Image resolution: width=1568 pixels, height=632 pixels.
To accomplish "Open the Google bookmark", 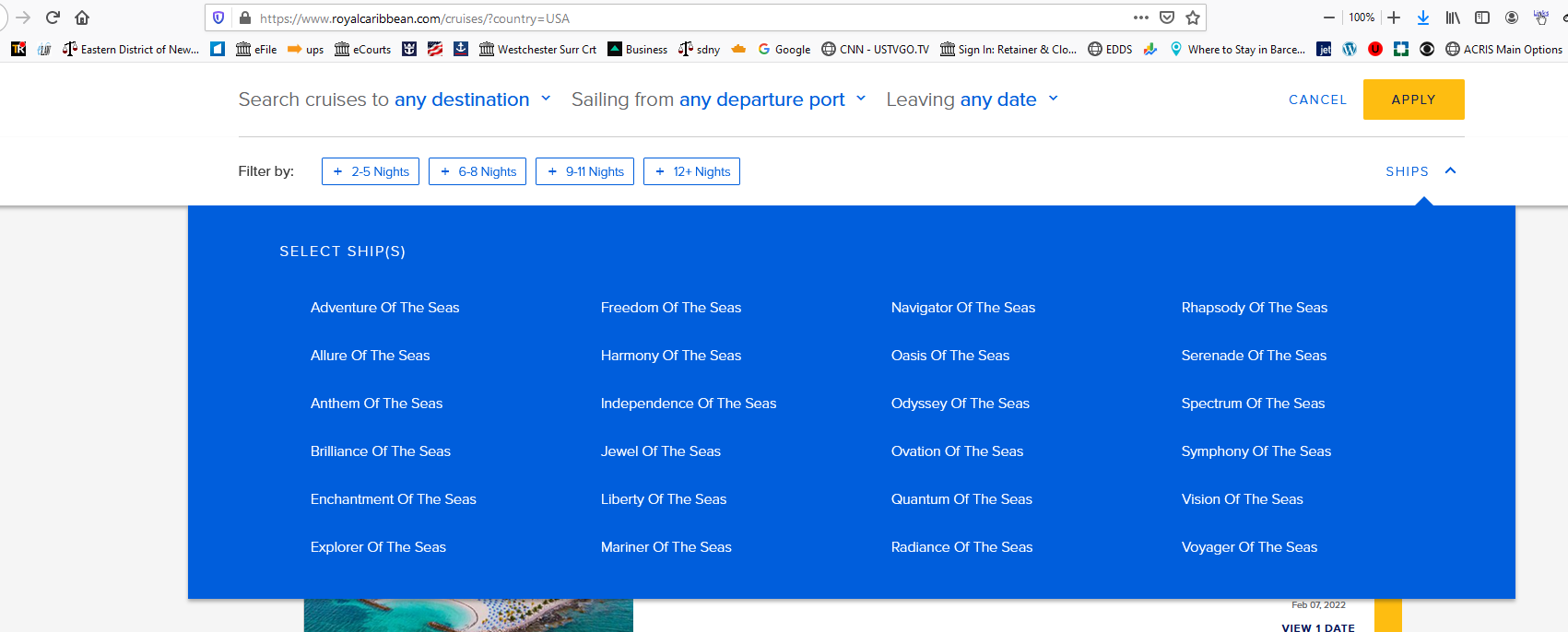I will point(784,49).
